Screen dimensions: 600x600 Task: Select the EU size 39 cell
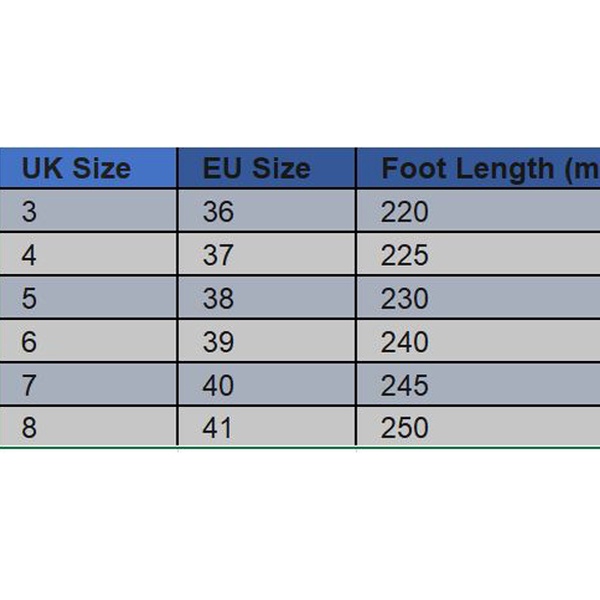pyautogui.click(x=266, y=342)
